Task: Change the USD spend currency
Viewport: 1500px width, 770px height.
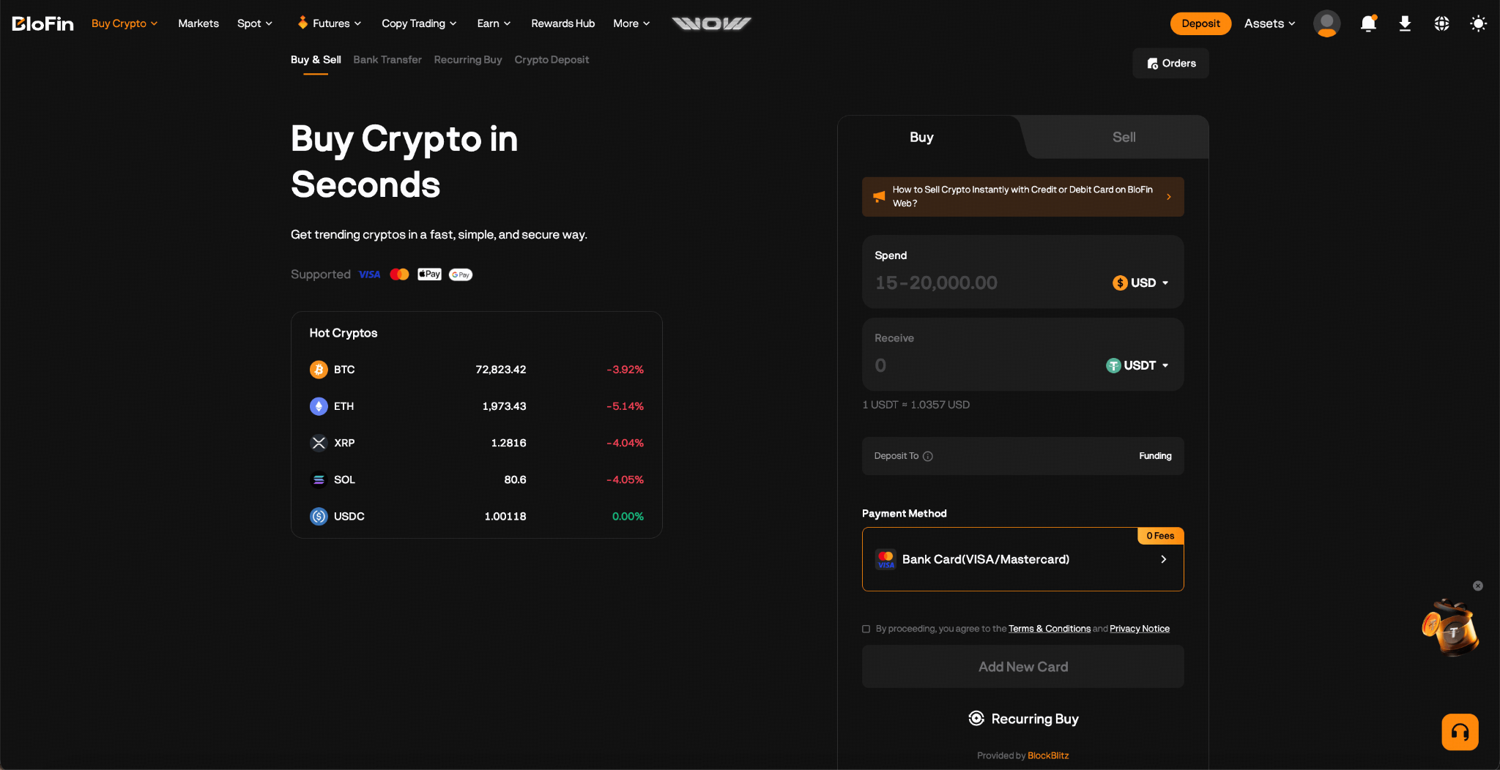Action: (1141, 283)
